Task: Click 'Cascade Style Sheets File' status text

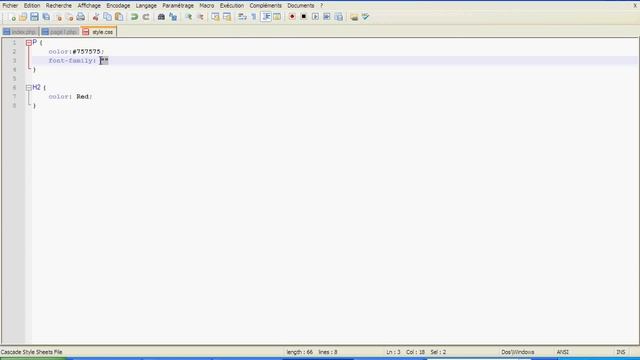Action: coord(31,352)
